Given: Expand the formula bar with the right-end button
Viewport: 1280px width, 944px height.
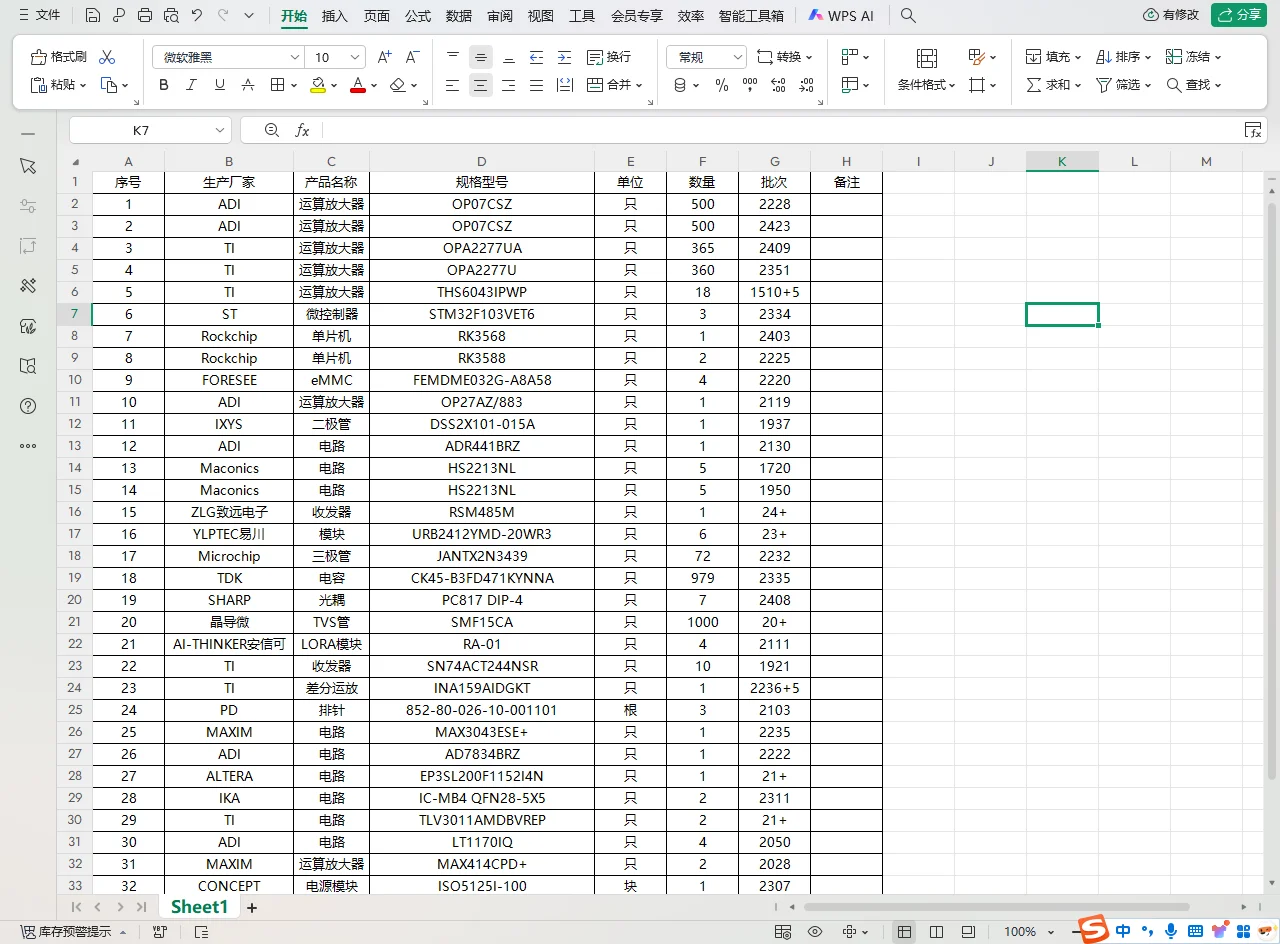Looking at the screenshot, I should click(x=1252, y=130).
